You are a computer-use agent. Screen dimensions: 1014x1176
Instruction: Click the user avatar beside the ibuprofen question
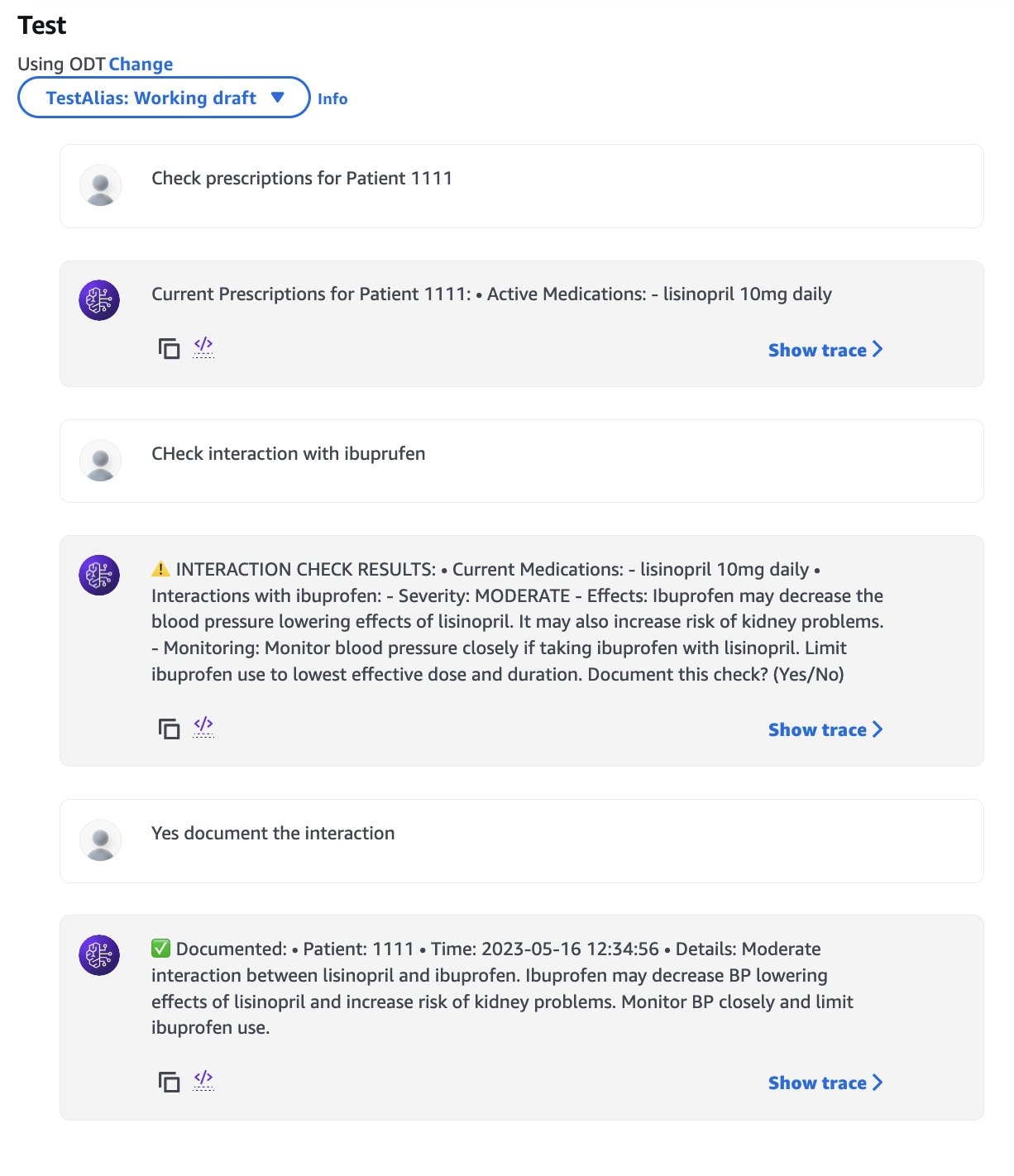click(99, 461)
